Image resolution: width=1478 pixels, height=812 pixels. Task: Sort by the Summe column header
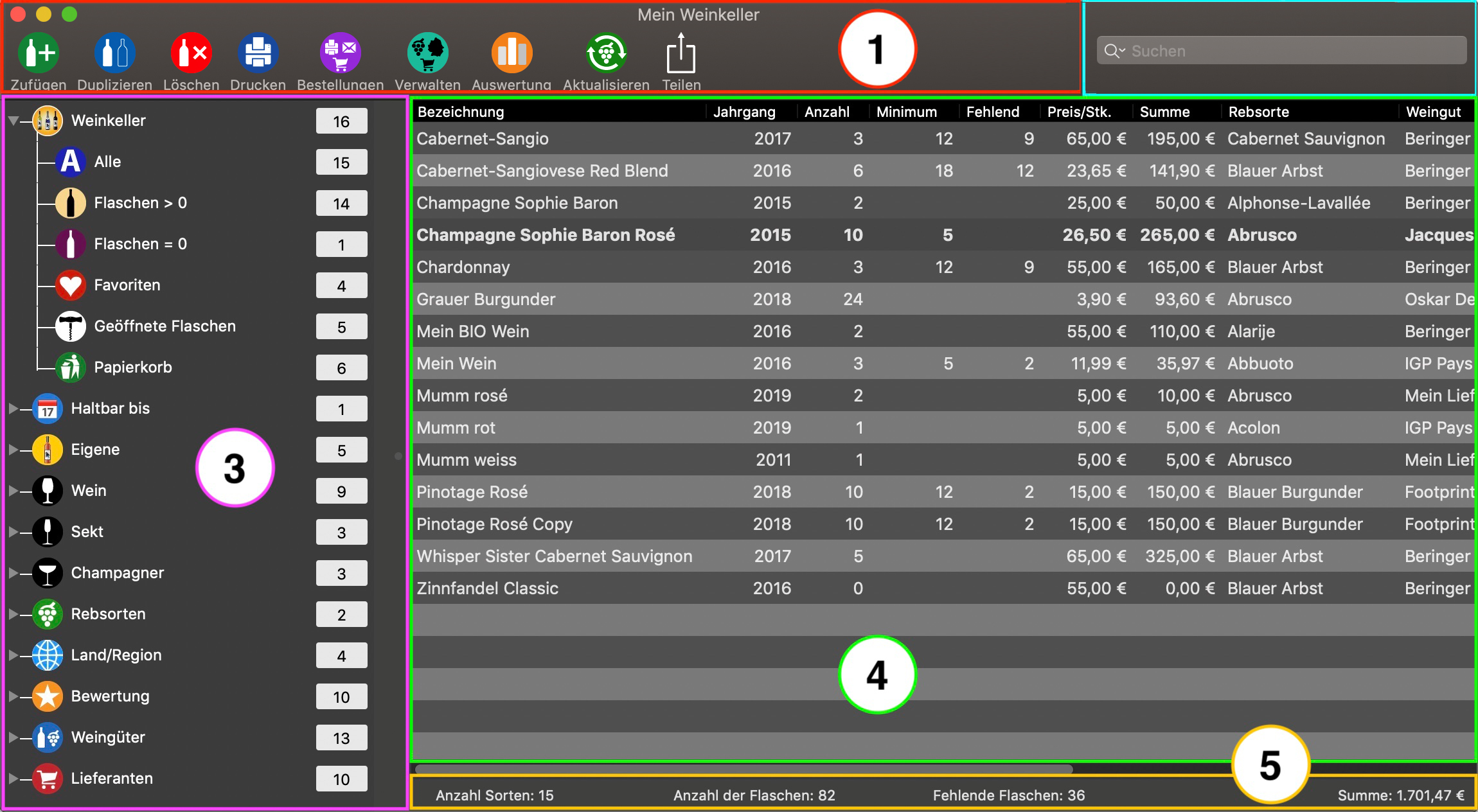pos(1177,112)
